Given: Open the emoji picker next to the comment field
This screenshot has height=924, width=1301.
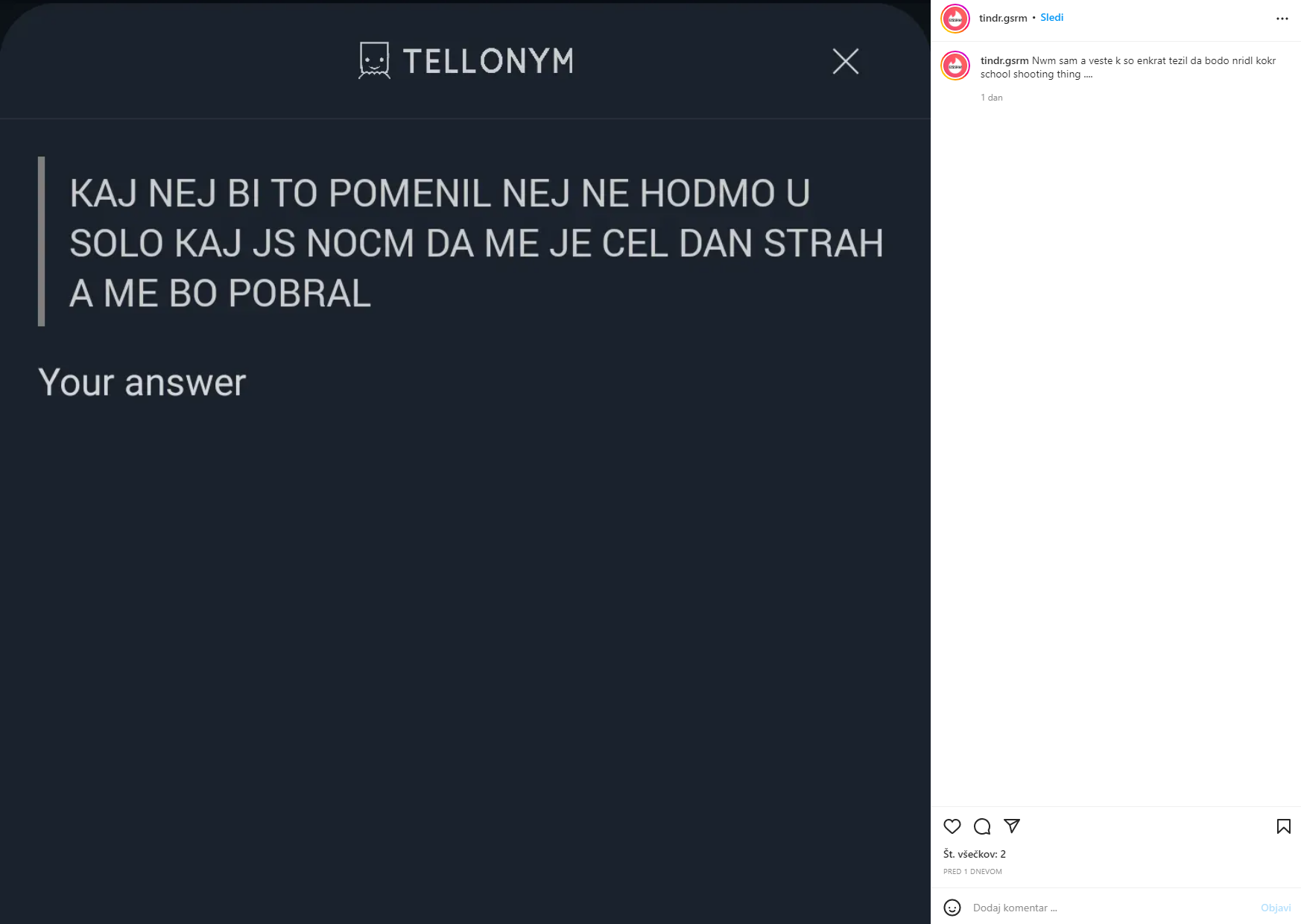Looking at the screenshot, I should (x=953, y=908).
